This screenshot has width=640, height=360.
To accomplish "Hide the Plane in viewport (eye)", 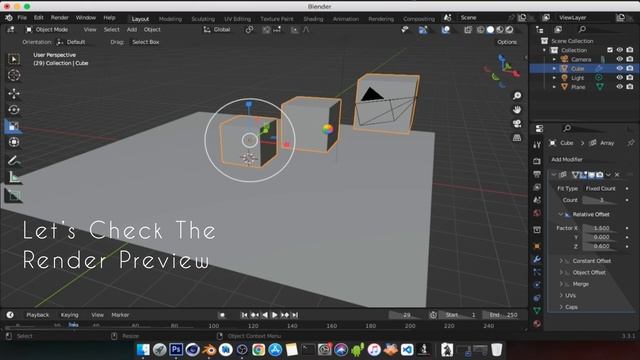I will 620,87.
